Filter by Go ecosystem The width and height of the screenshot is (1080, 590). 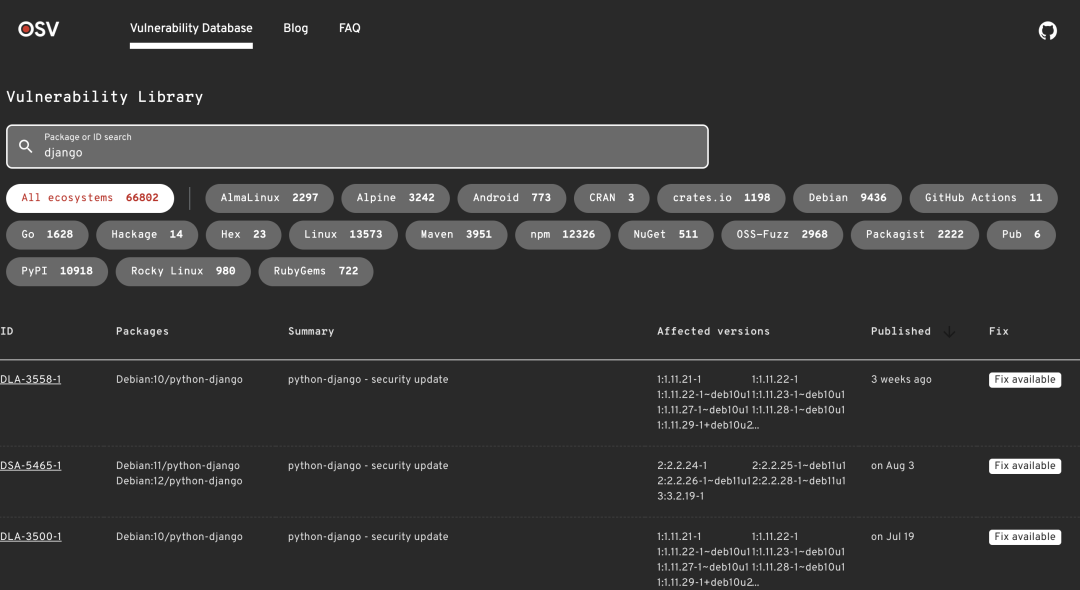(x=47, y=235)
